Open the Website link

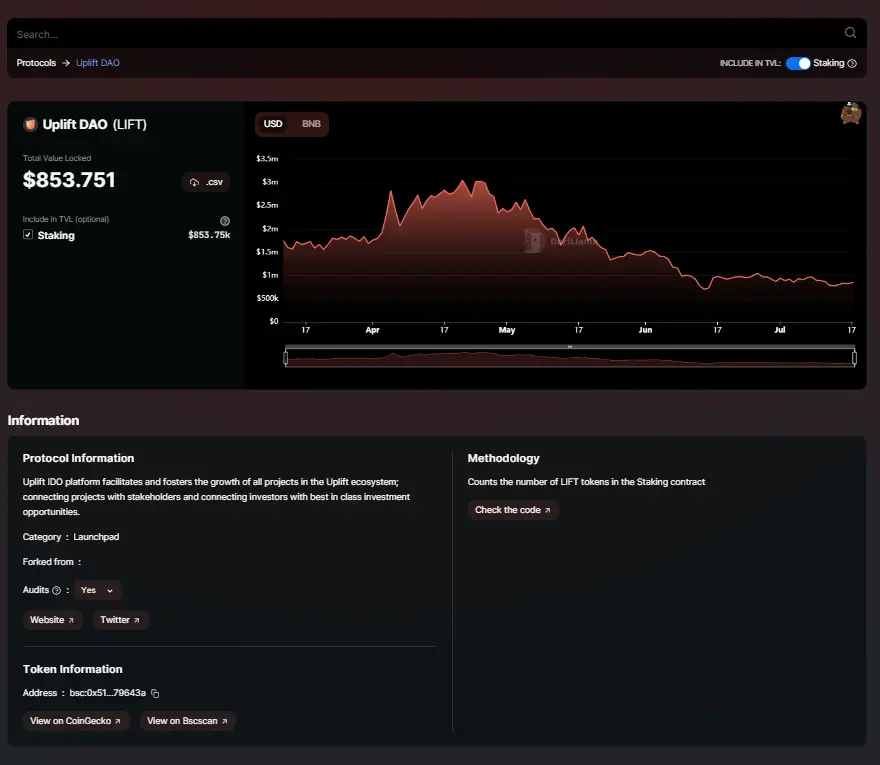pyautogui.click(x=52, y=620)
